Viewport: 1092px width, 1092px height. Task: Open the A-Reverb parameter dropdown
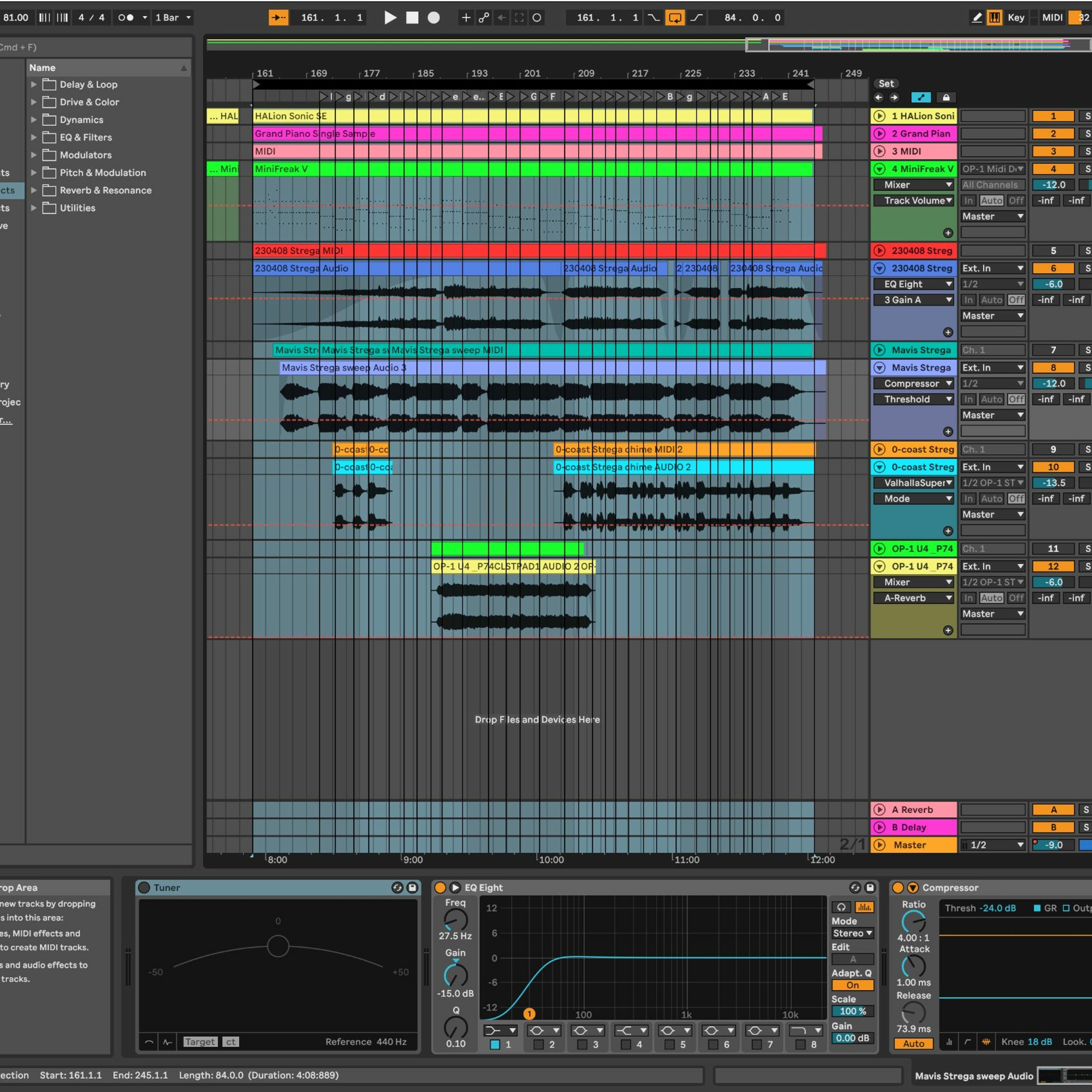pos(914,598)
